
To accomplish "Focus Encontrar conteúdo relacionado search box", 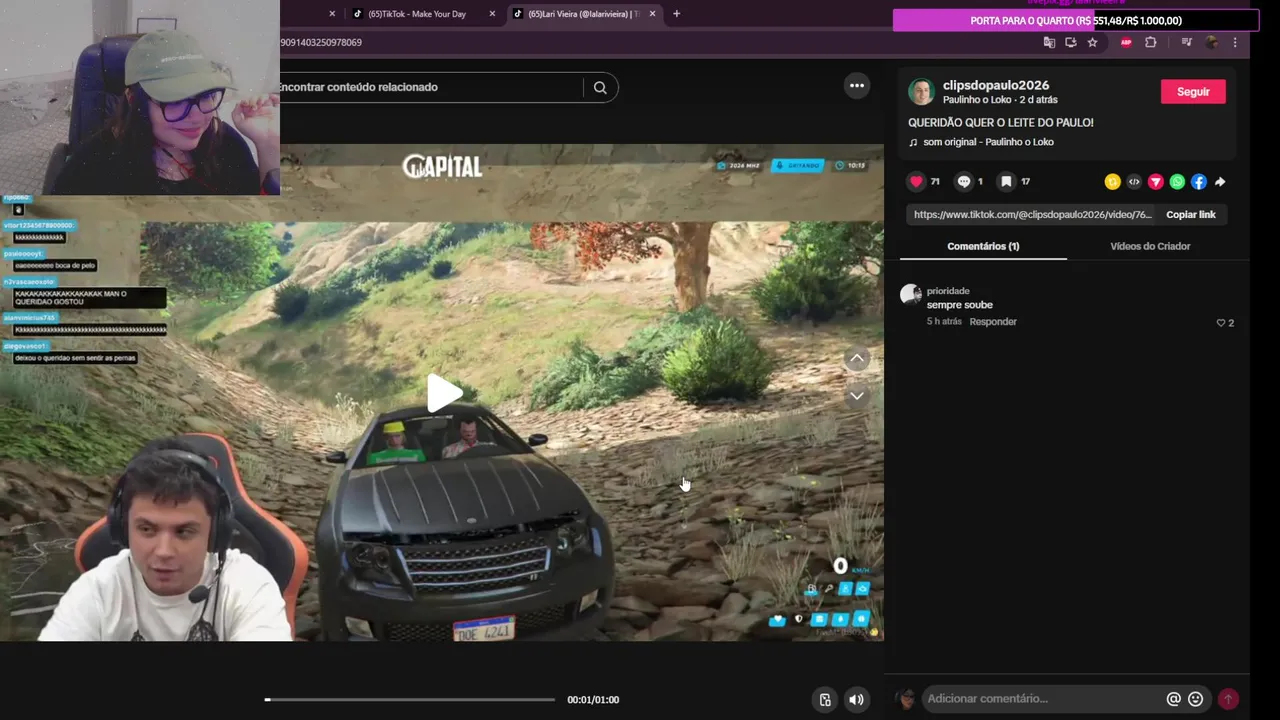I will click(x=430, y=87).
